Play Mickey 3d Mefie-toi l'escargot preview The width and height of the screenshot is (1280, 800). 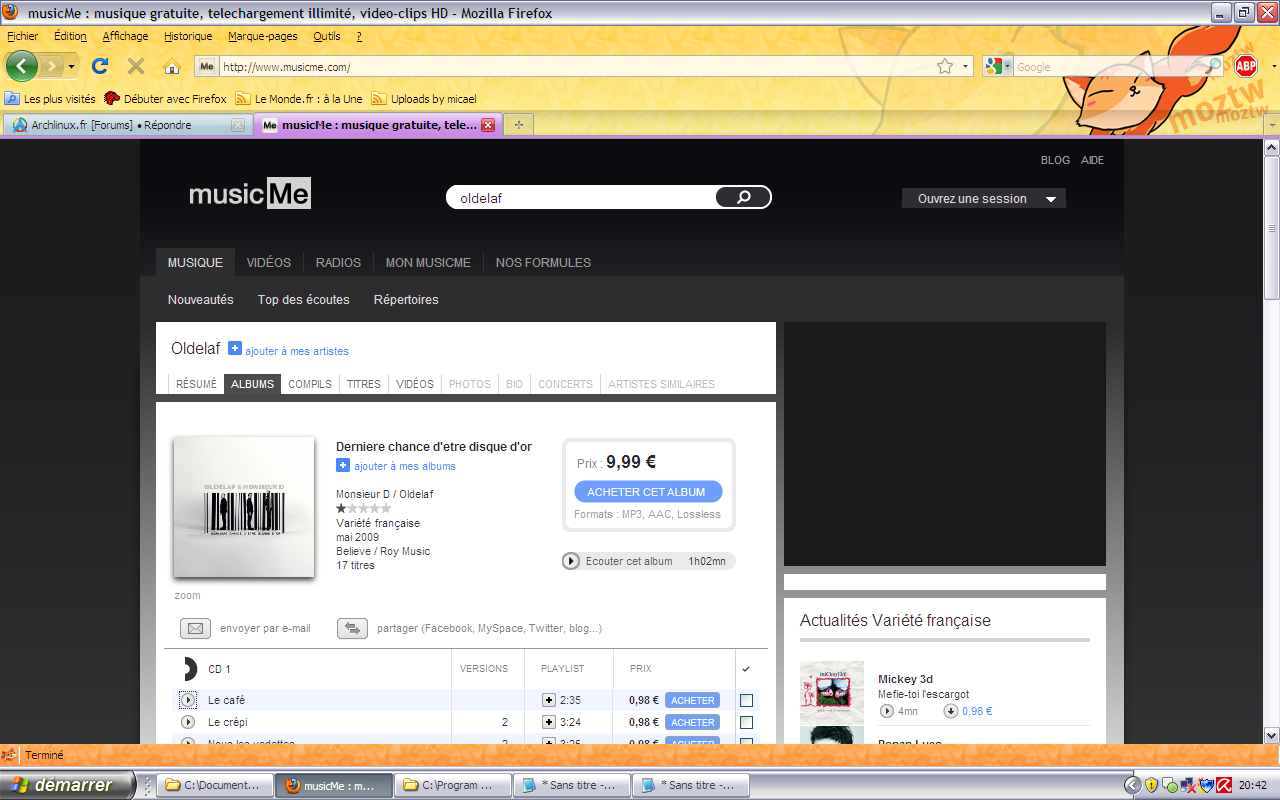886,711
